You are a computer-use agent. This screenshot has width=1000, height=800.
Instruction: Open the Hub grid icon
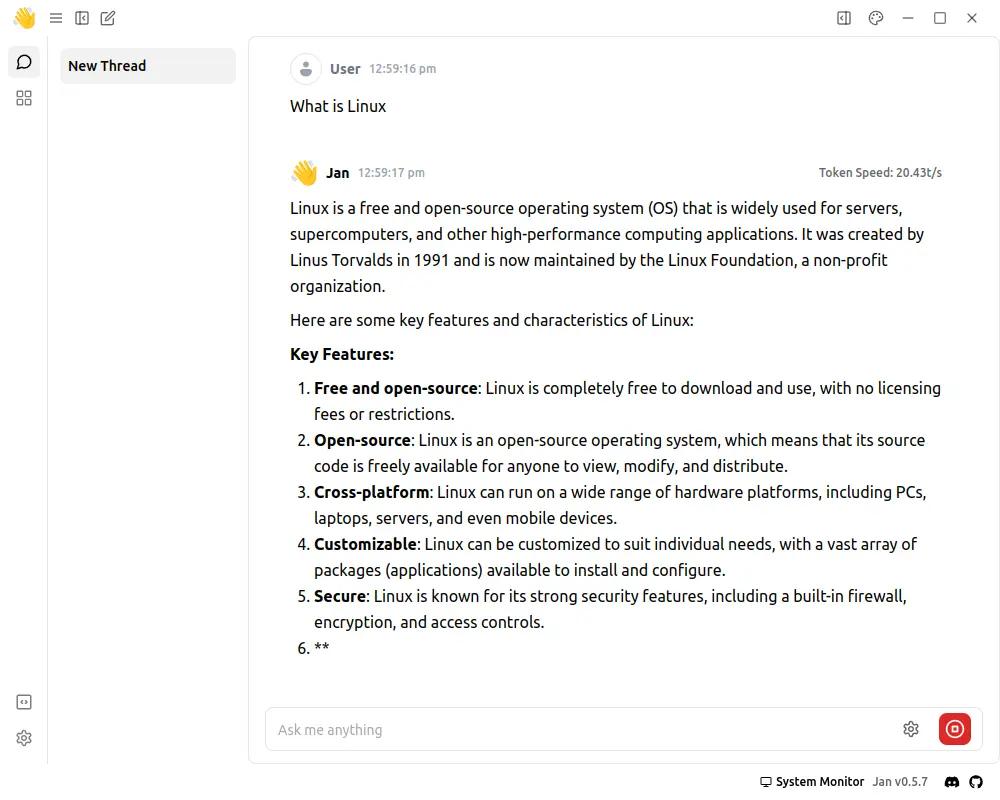24,98
